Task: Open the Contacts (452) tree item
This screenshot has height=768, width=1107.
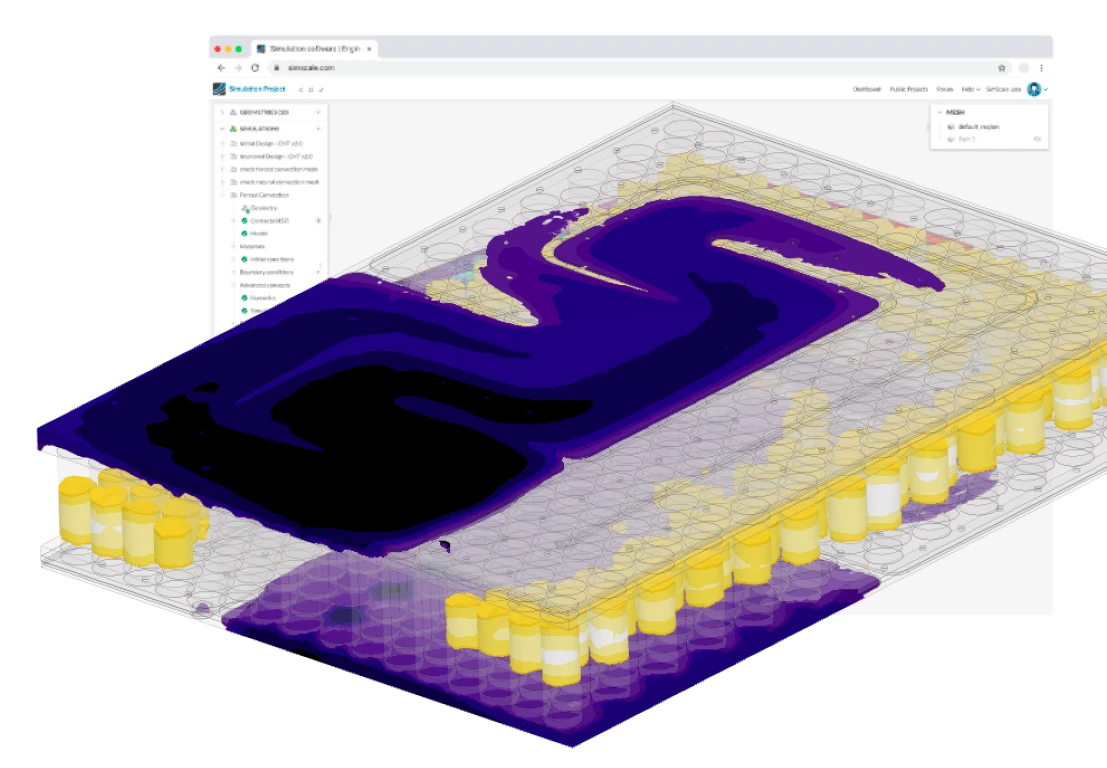Action: 269,220
